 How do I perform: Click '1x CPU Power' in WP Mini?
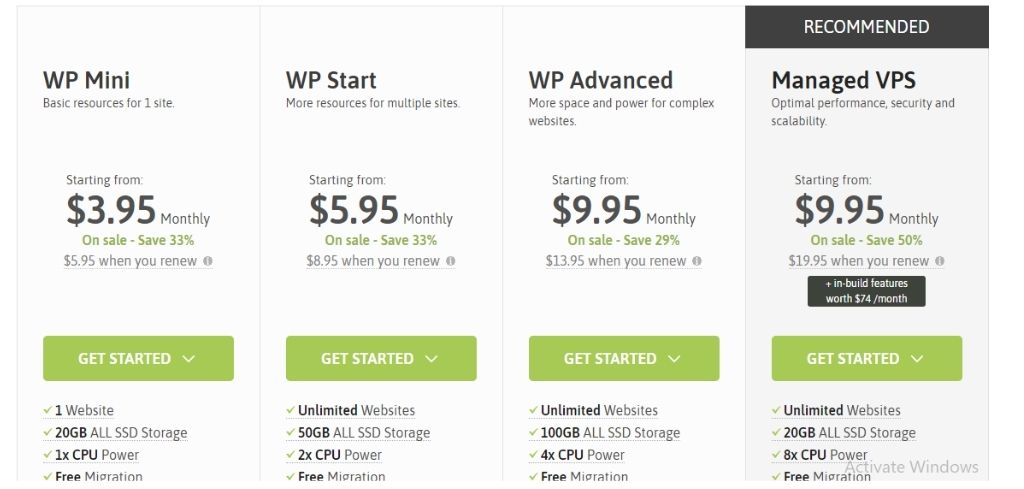point(97,455)
